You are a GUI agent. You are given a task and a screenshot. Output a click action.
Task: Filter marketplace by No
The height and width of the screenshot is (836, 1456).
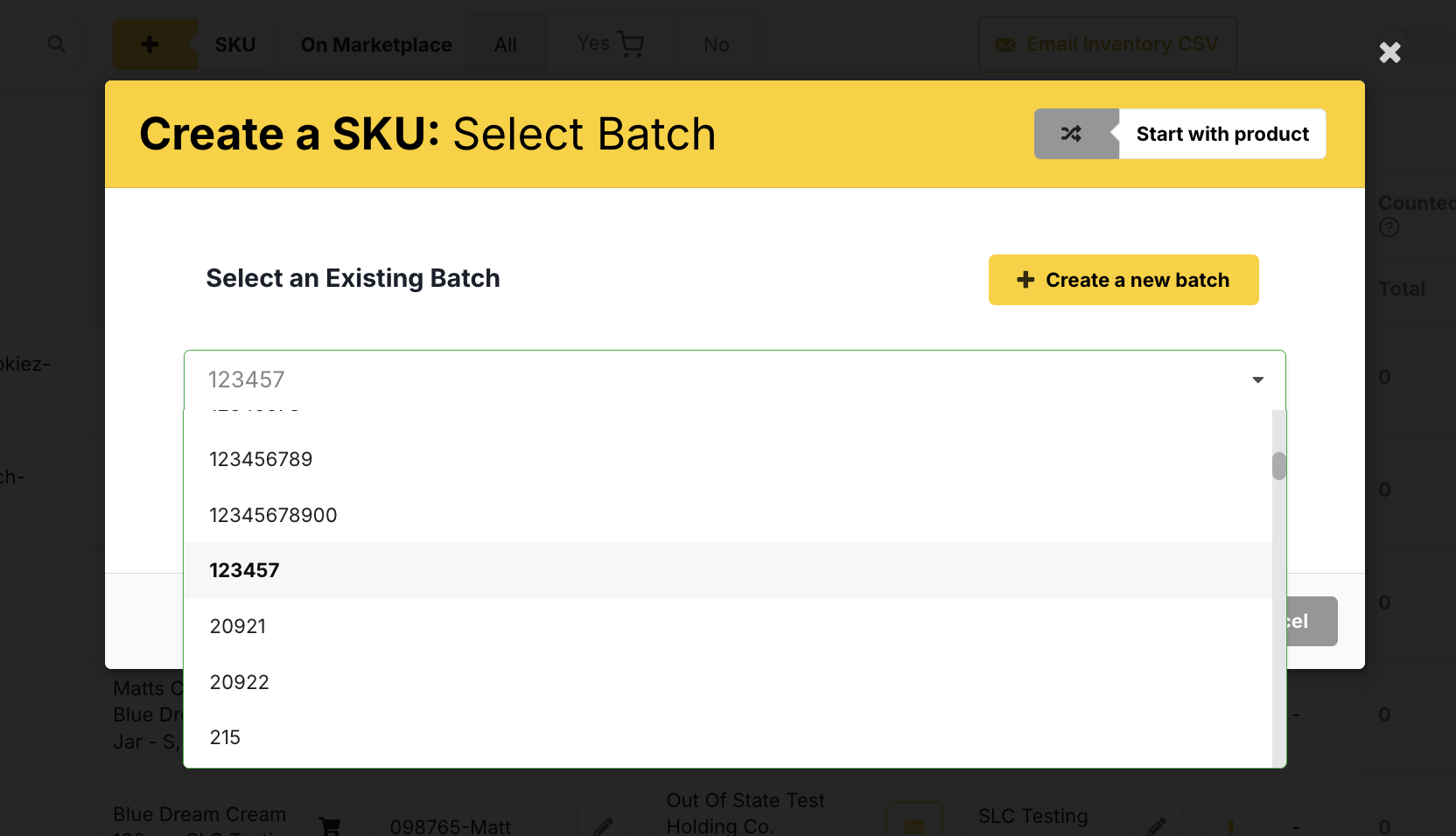click(x=716, y=45)
